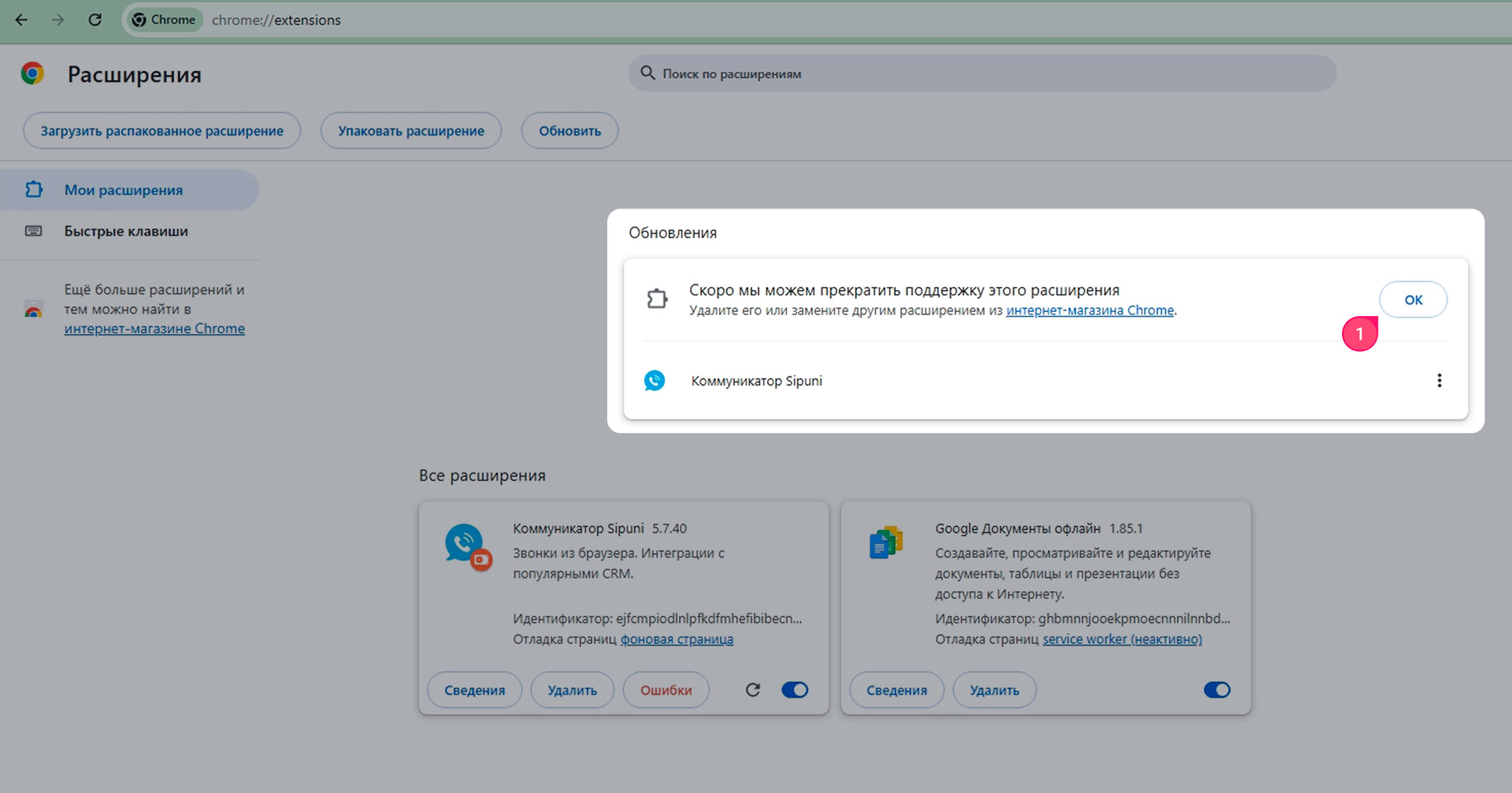Open Быстрые клавиши in the sidebar
Image resolution: width=1512 pixels, height=793 pixels.
click(x=126, y=231)
